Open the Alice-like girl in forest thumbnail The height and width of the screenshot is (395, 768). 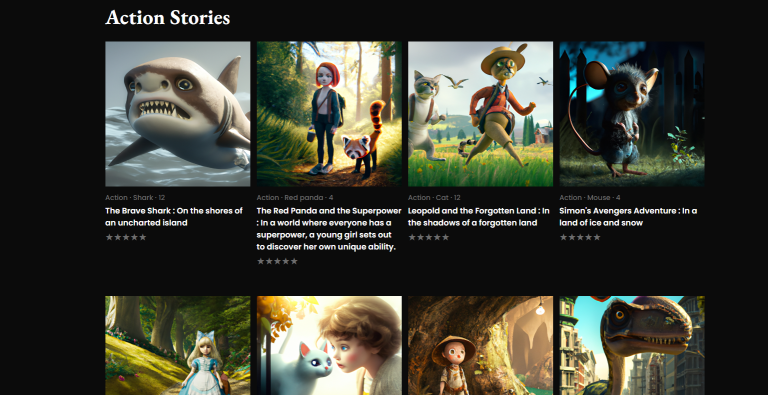pyautogui.click(x=178, y=346)
